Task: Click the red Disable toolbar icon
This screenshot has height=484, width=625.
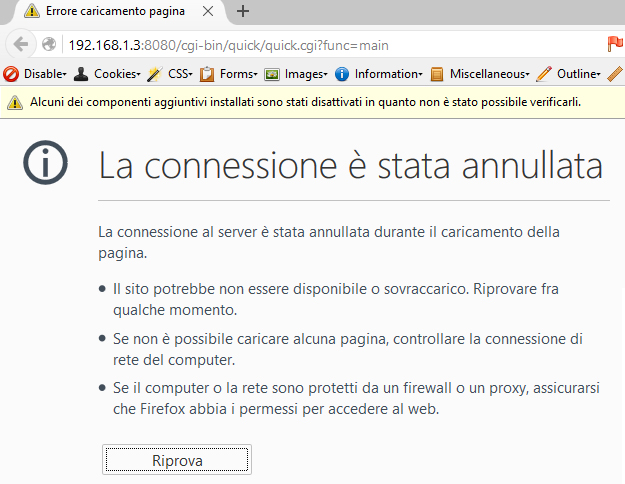Action: click(x=12, y=74)
